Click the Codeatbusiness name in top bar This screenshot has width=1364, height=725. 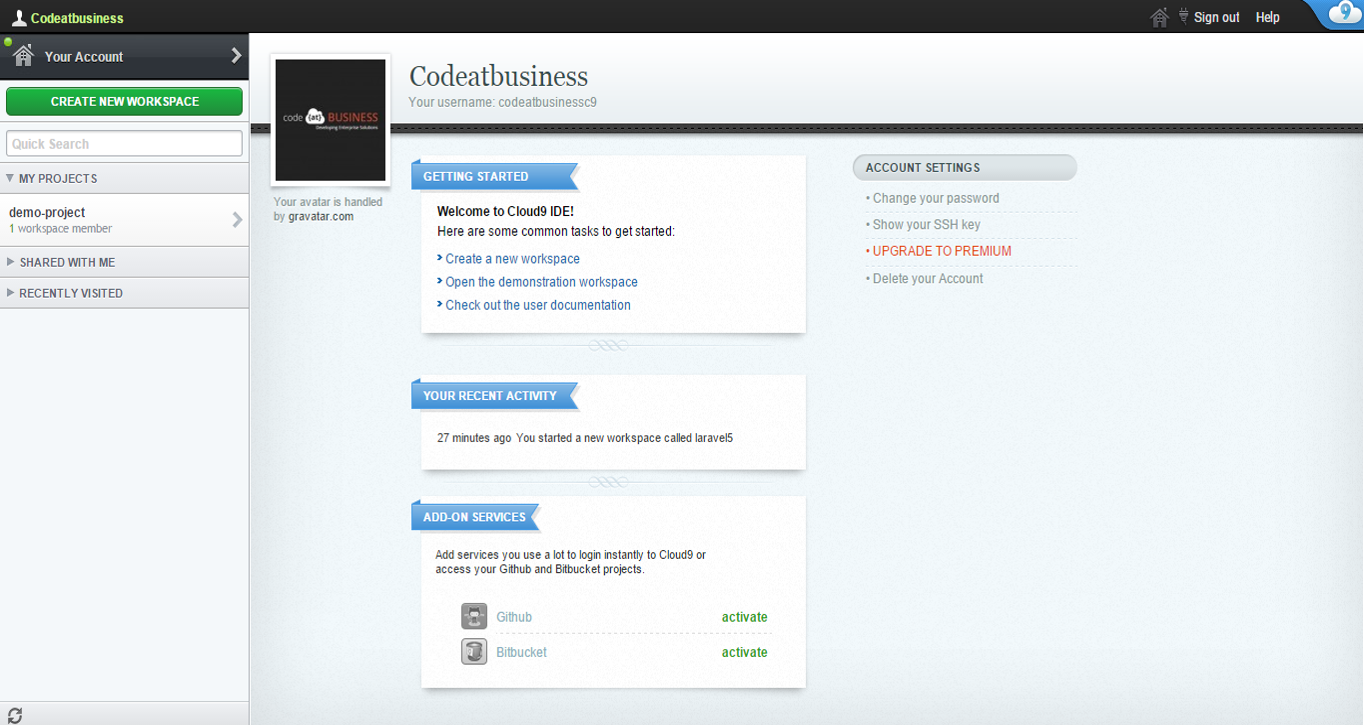pyautogui.click(x=77, y=18)
